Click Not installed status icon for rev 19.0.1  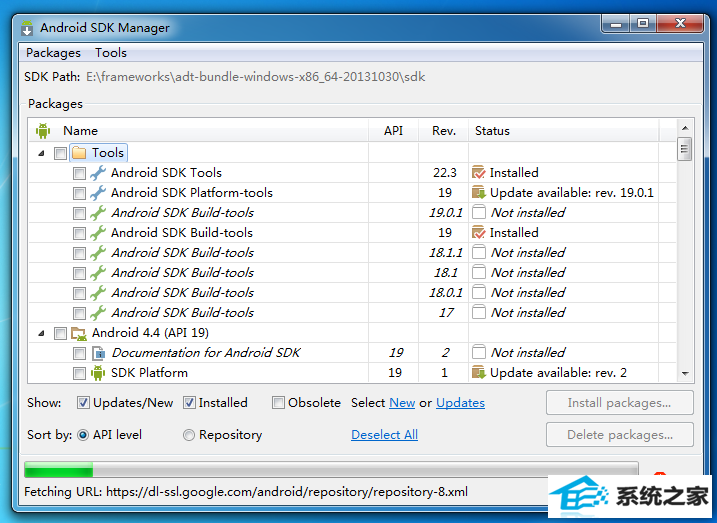[x=478, y=213]
